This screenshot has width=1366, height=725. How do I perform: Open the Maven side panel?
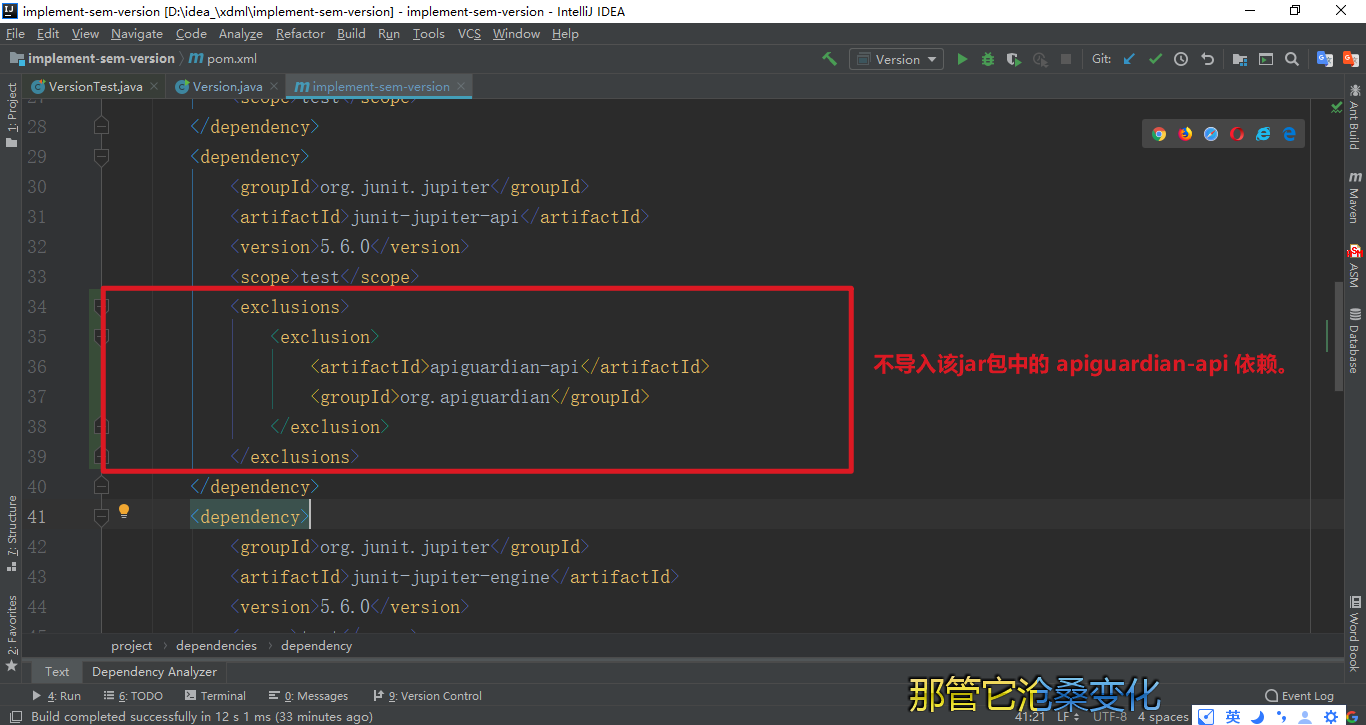(1354, 197)
